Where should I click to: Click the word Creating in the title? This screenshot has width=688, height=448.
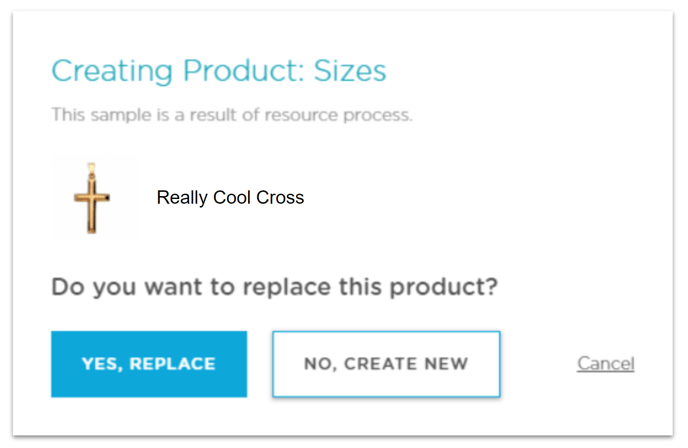tap(112, 72)
